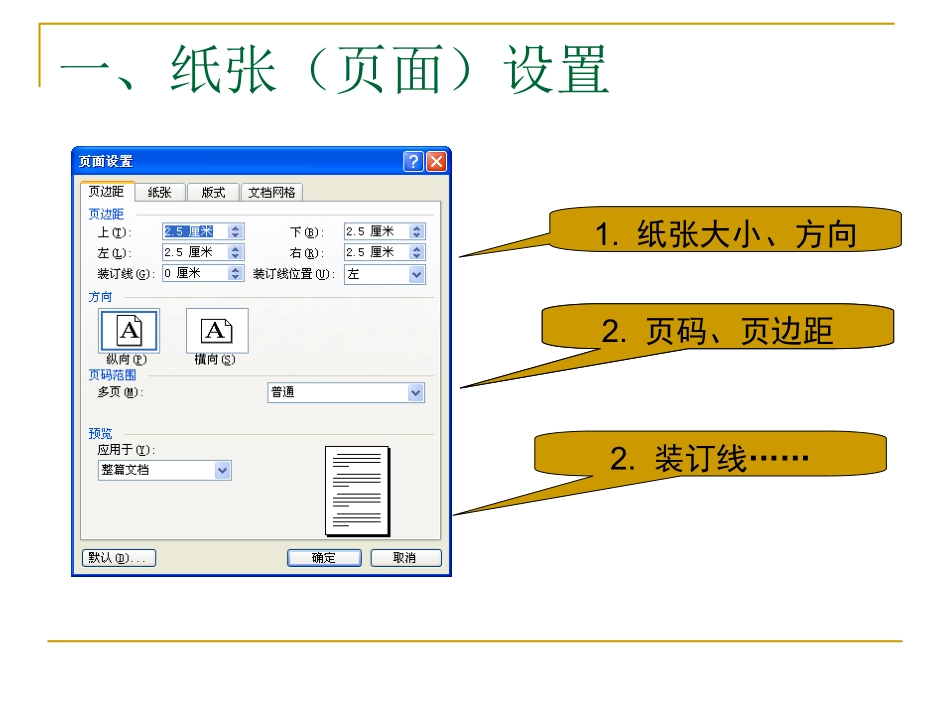Click the 默认 button
950x713 pixels.
119,558
